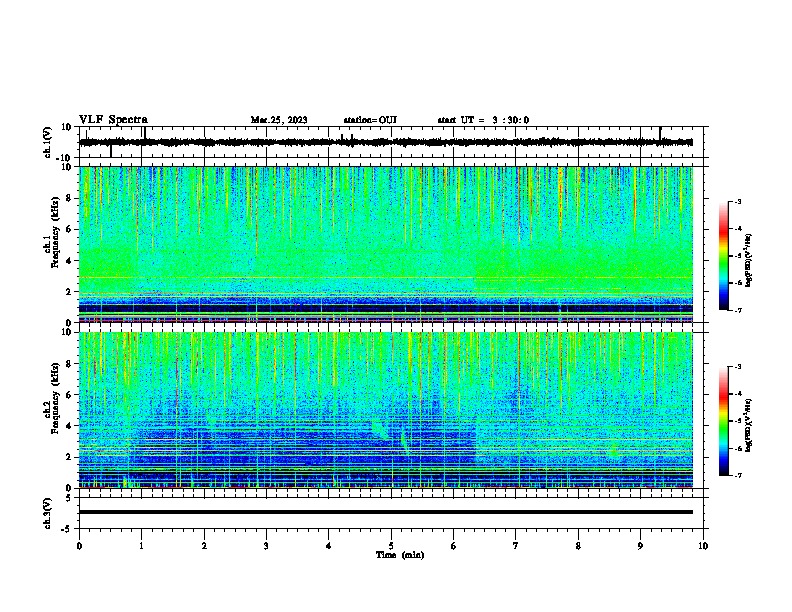Click time axis tick label "5"
The height and width of the screenshot is (612, 792).
[x=391, y=546]
